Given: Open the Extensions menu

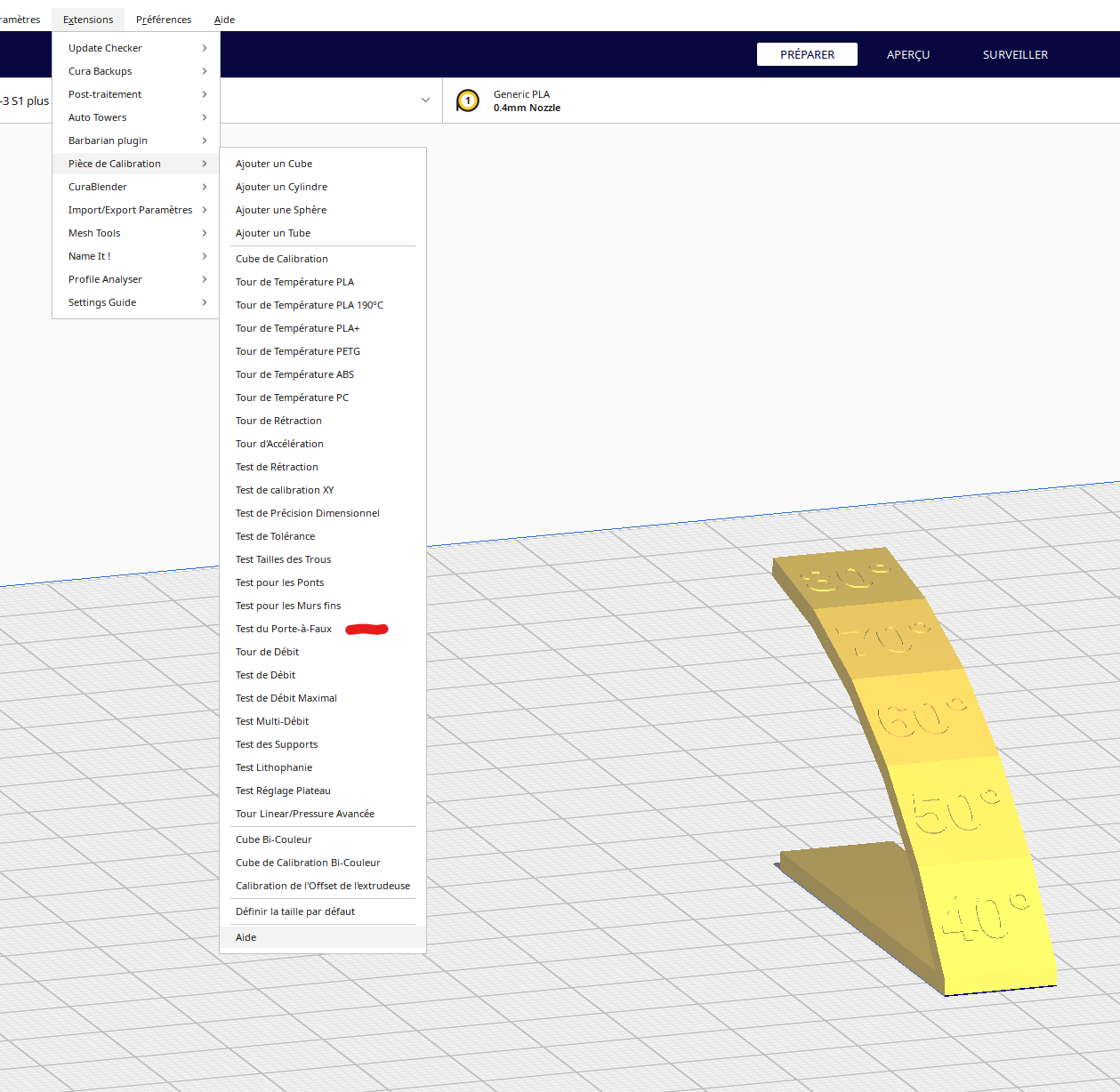Looking at the screenshot, I should click(x=88, y=20).
